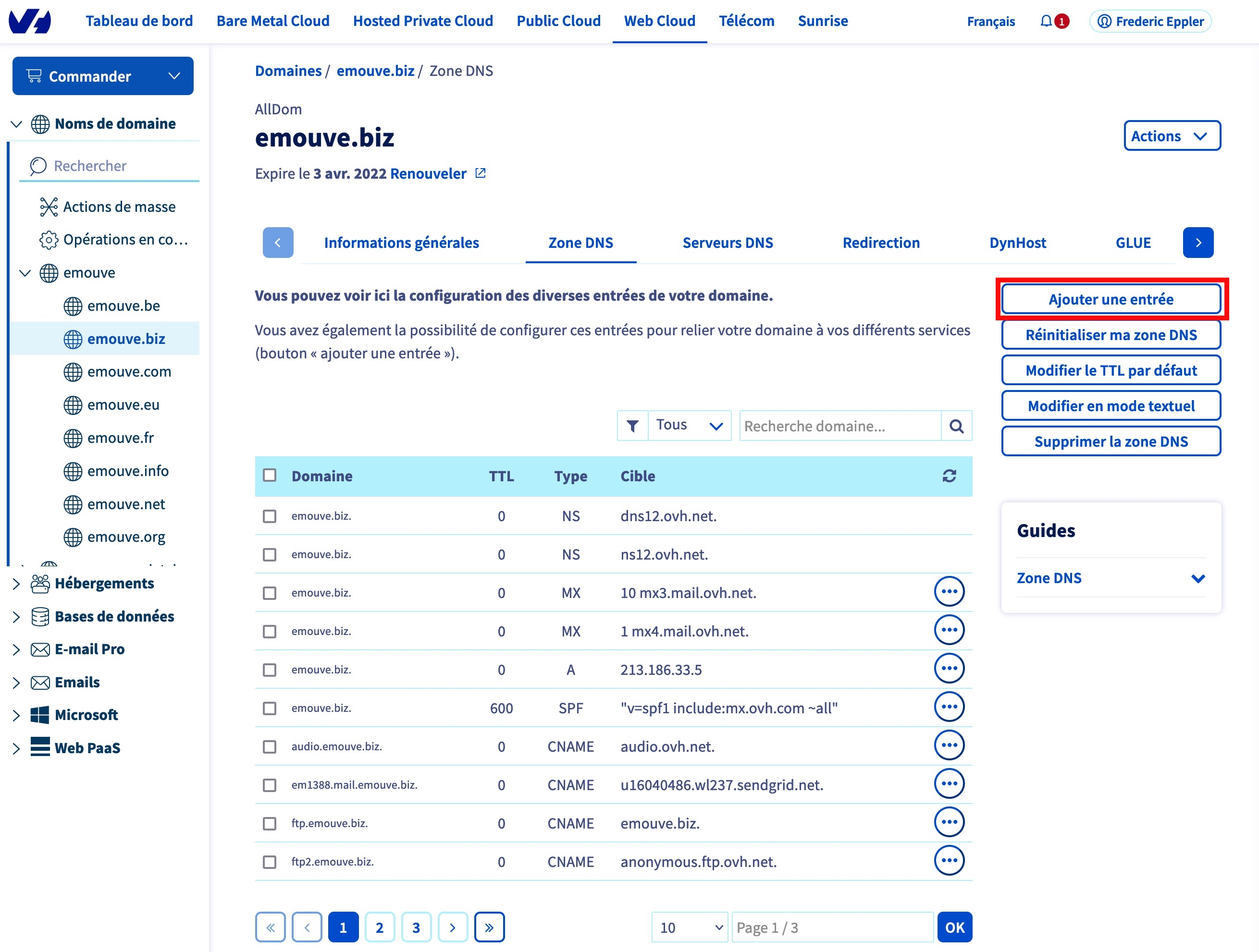
Task: Click Modifier en mode textuel
Action: (x=1111, y=406)
